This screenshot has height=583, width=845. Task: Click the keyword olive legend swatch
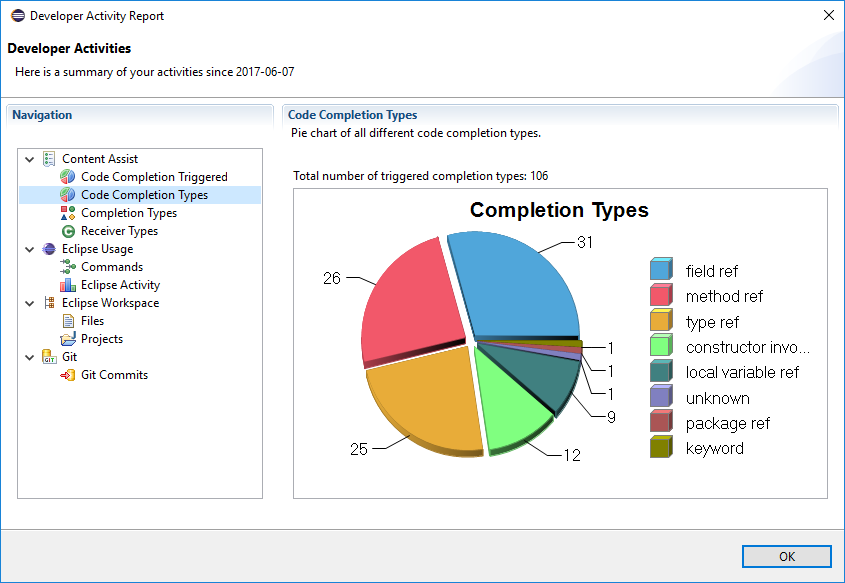pyautogui.click(x=661, y=446)
